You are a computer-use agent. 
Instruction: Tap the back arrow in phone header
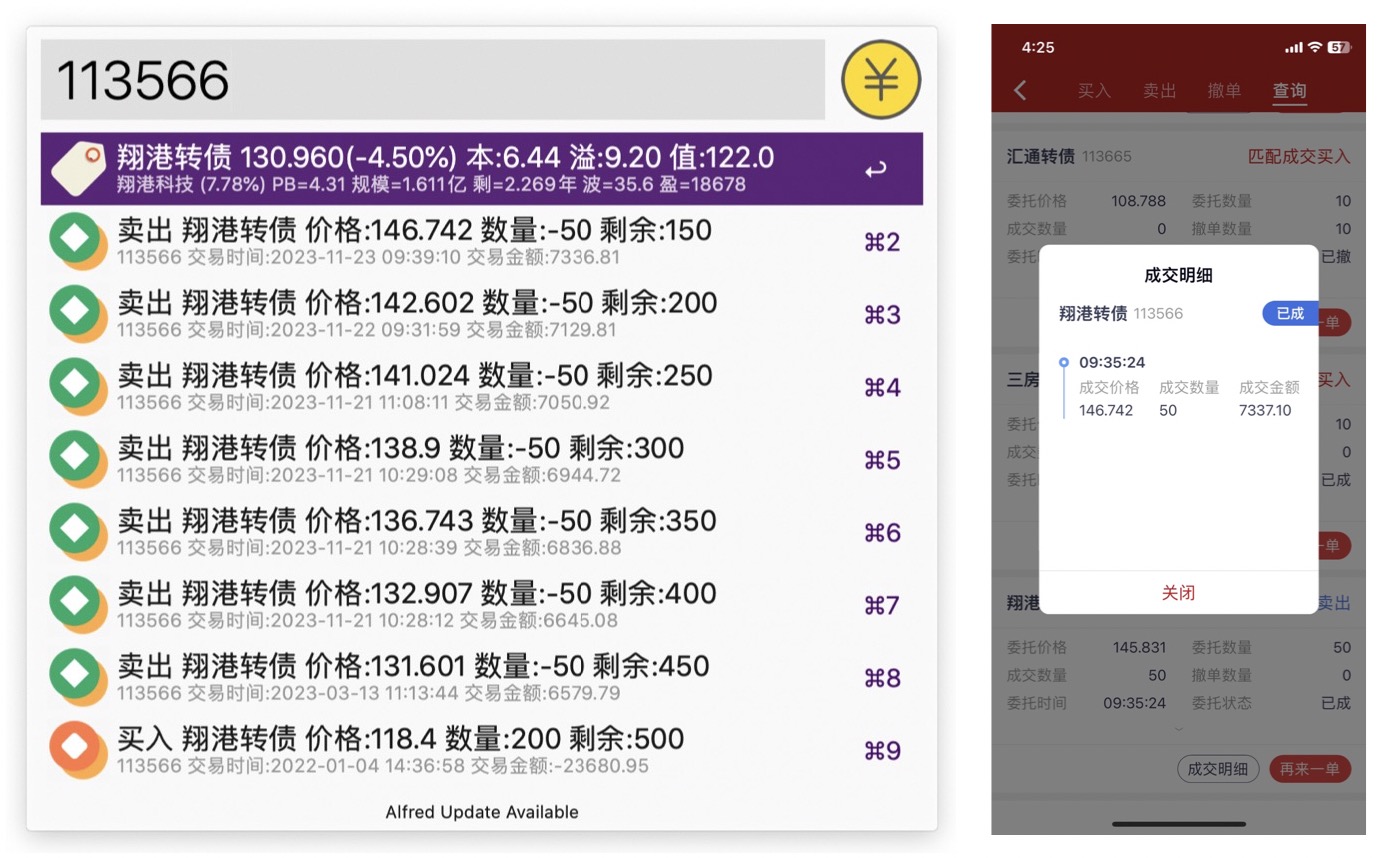[x=1020, y=91]
